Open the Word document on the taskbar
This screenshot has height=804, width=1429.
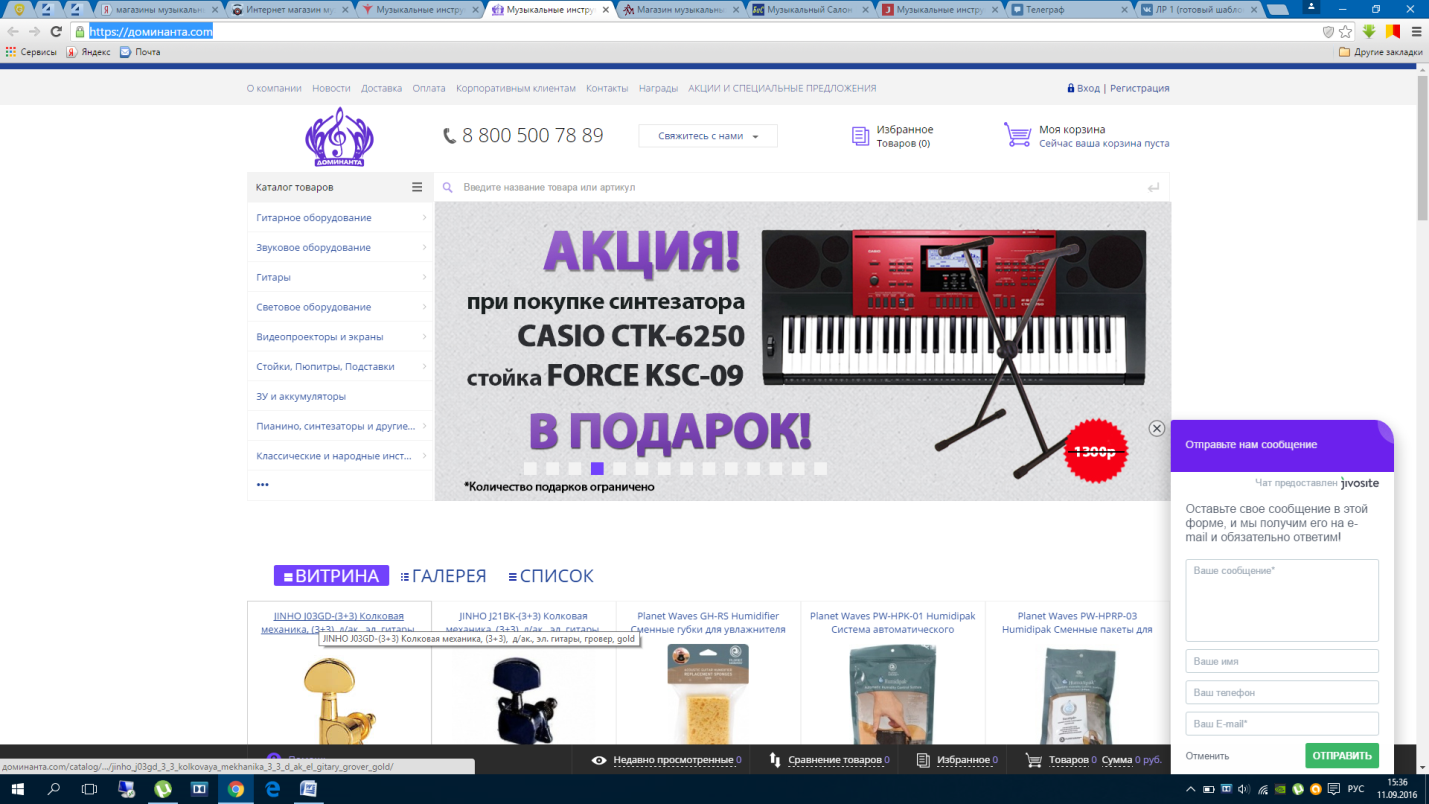click(309, 789)
